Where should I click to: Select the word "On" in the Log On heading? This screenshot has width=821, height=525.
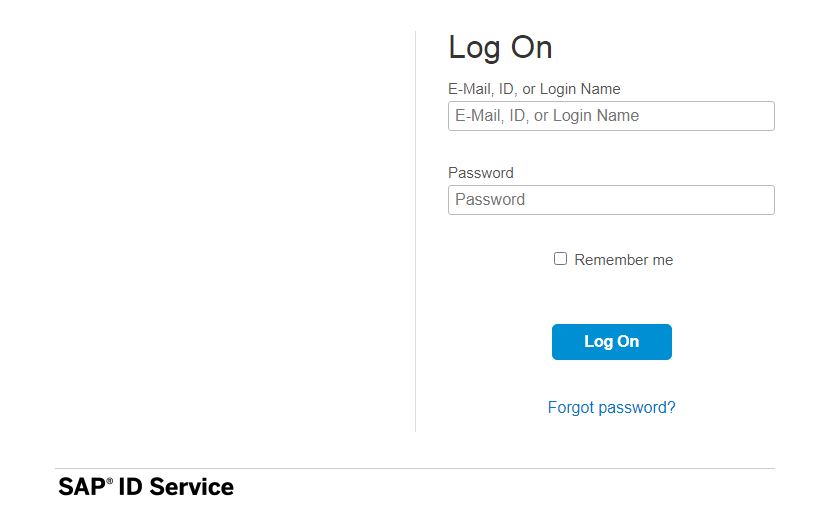click(x=532, y=48)
